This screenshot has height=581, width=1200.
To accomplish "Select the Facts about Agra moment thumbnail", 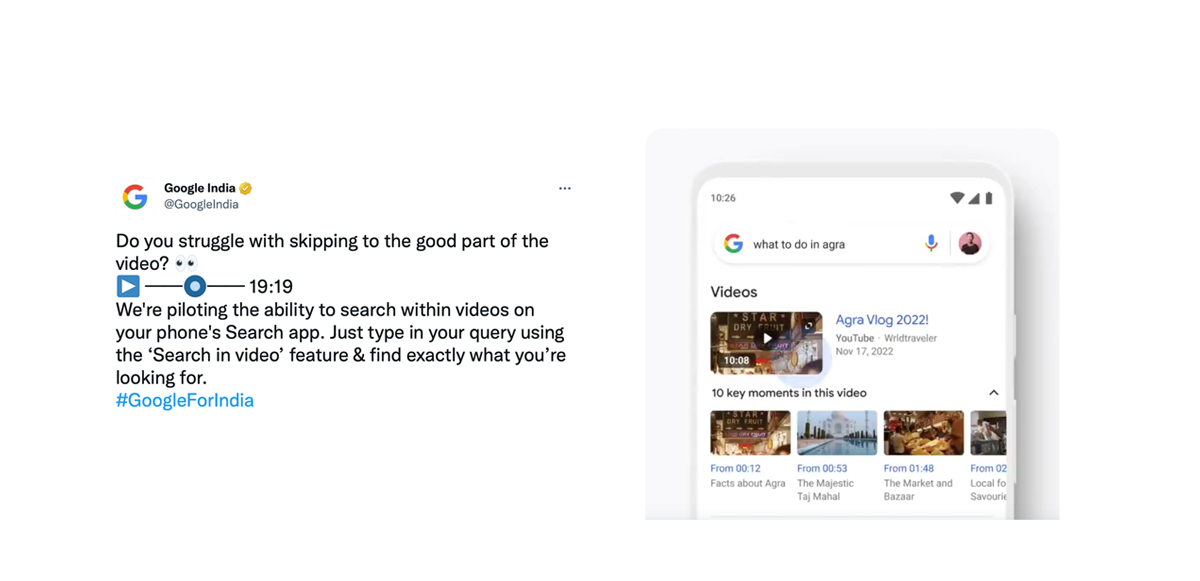I will click(750, 433).
